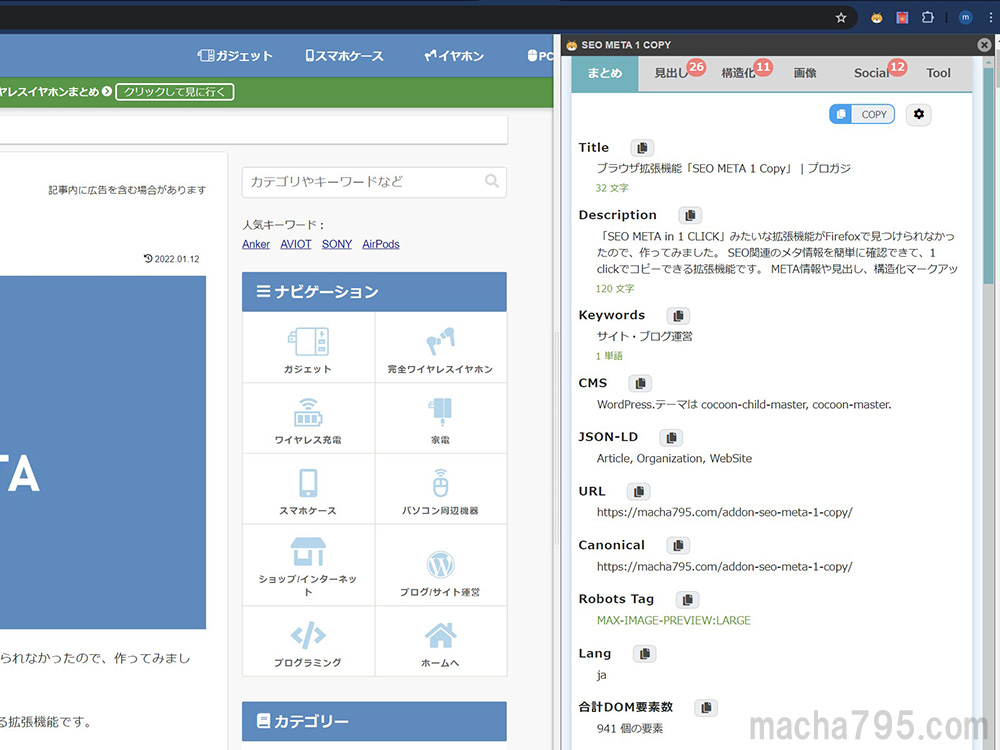Viewport: 1000px width, 750px height.
Task: Switch to the 画像 tab
Action: (x=805, y=73)
